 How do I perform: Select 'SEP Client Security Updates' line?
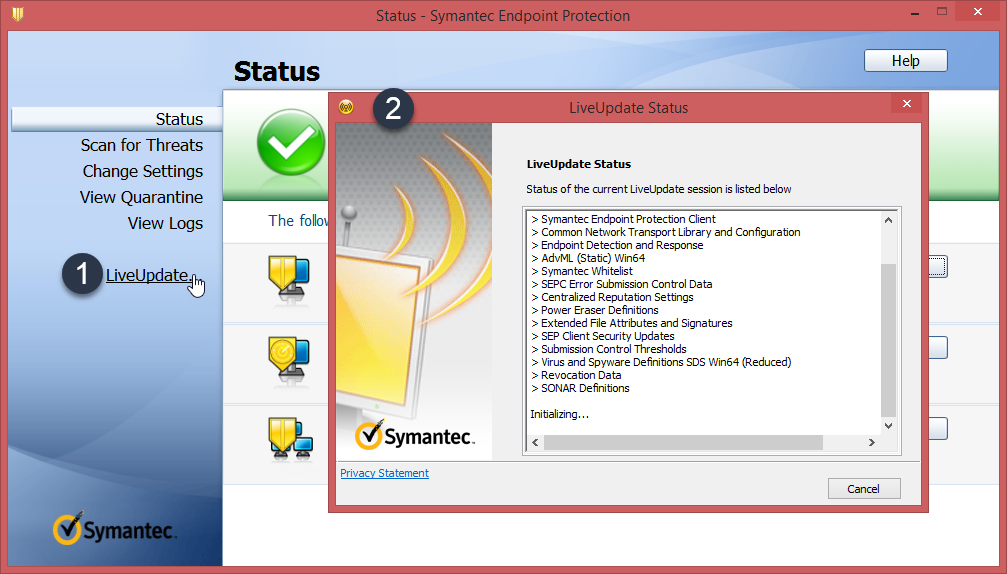602,336
